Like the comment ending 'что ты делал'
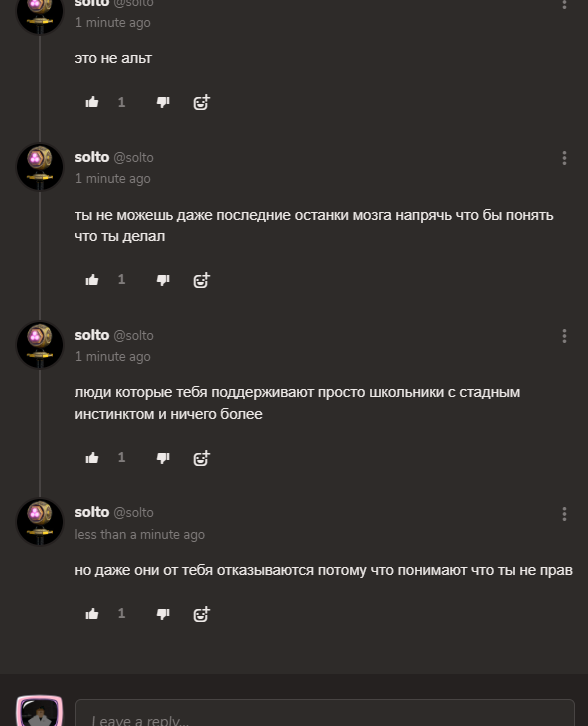This screenshot has width=588, height=726. tap(92, 280)
